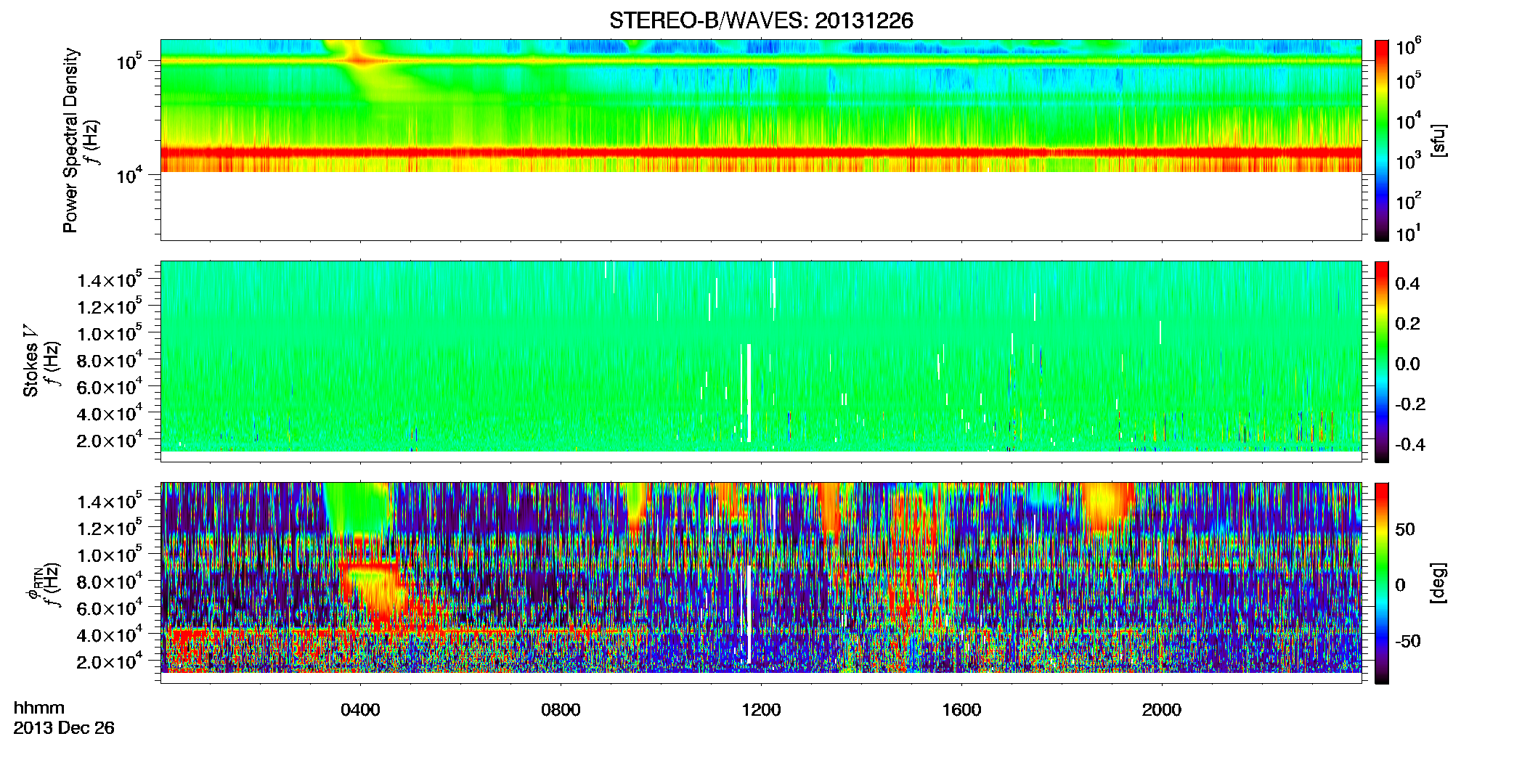Click the 1200 time tick label
This screenshot has height=784, width=1522.
pos(761,710)
